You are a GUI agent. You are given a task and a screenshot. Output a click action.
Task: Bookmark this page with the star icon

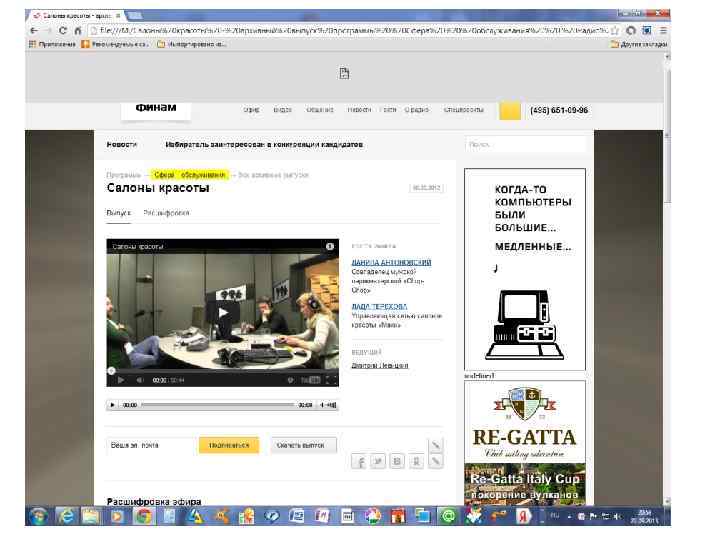click(615, 30)
